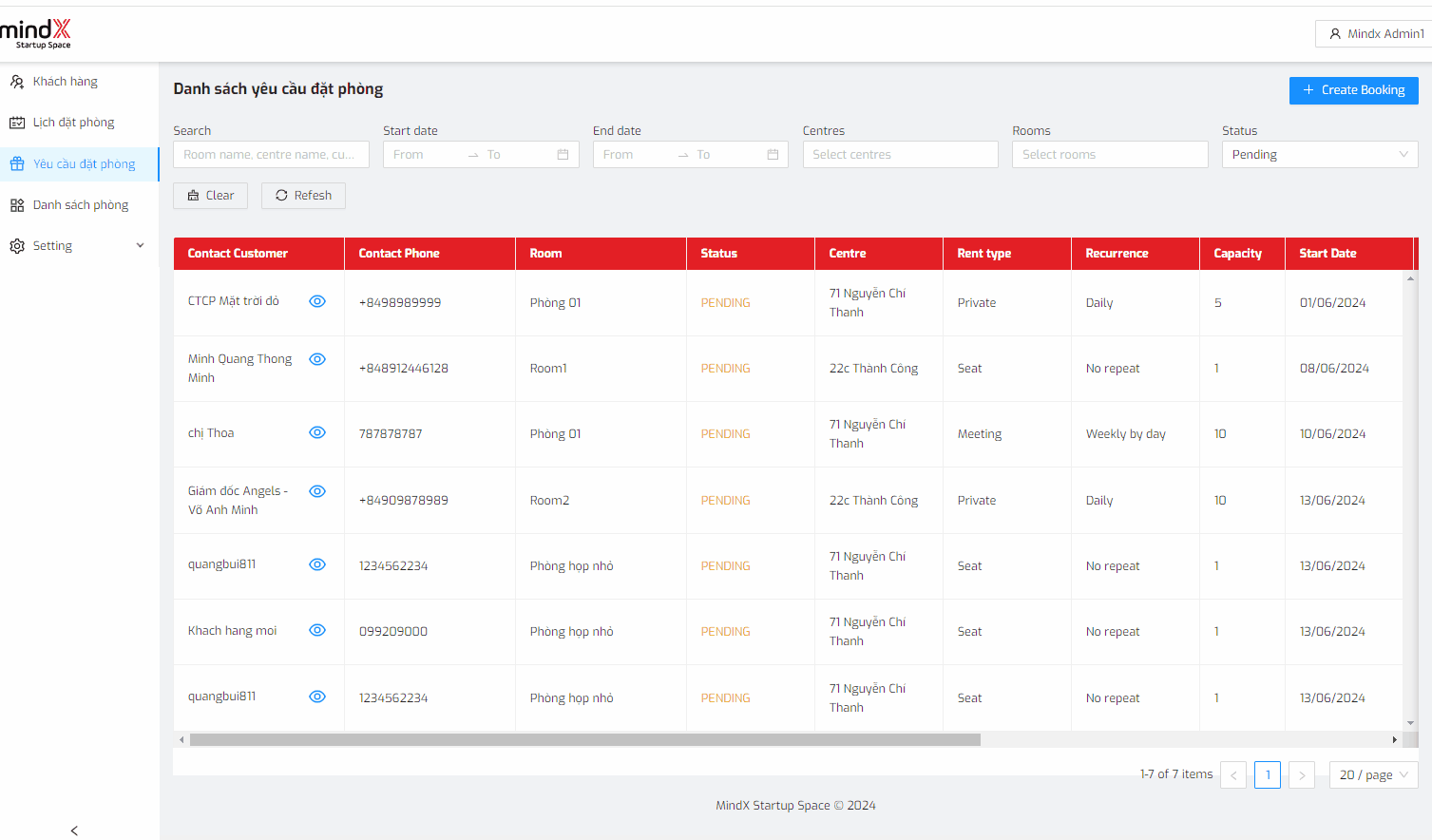
Task: Click the MindX Startup Space logo
Action: pyautogui.click(x=36, y=33)
